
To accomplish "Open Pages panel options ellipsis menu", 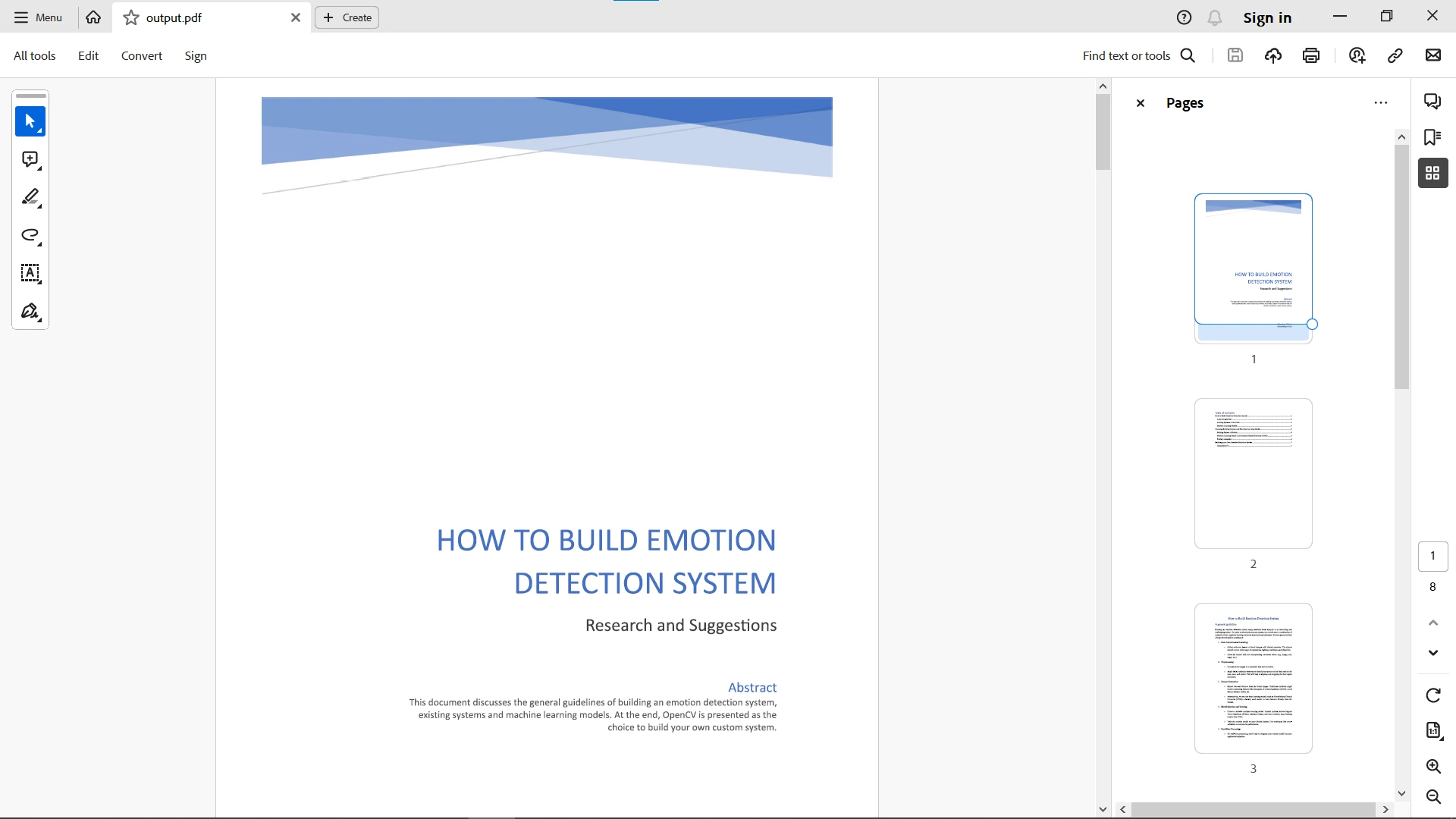I will [x=1380, y=103].
